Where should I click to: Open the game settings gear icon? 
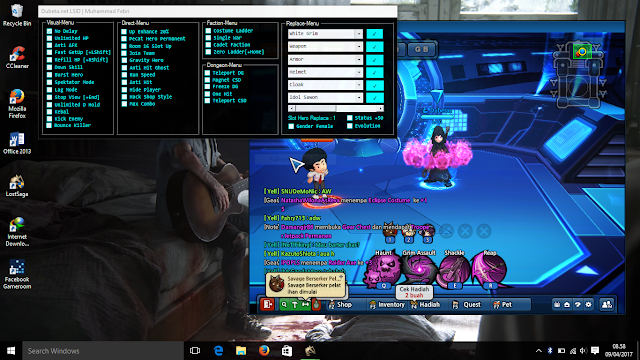tap(588, 304)
